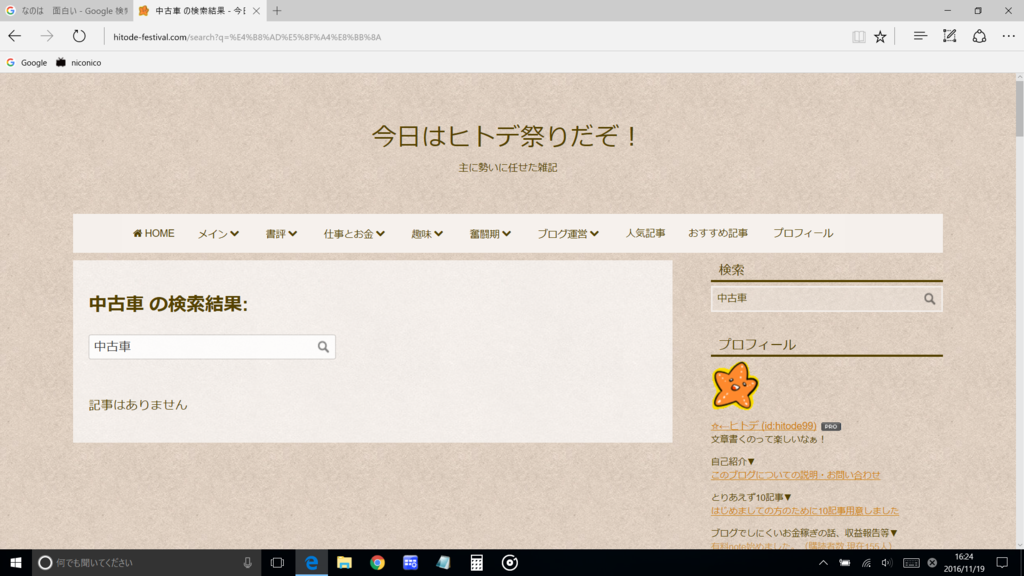Viewport: 1024px width, 576px height.
Task: Click the starfish profile avatar
Action: 735,386
